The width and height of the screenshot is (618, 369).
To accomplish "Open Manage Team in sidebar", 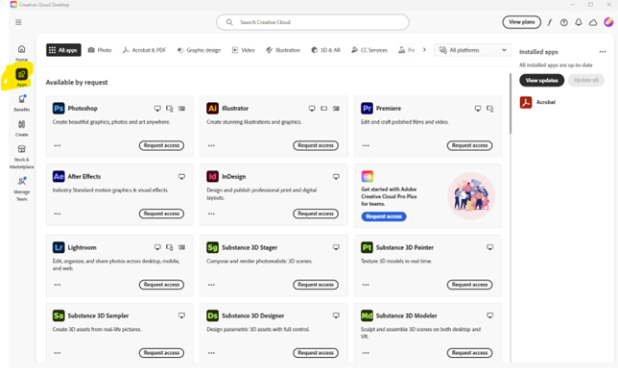I will [x=22, y=189].
